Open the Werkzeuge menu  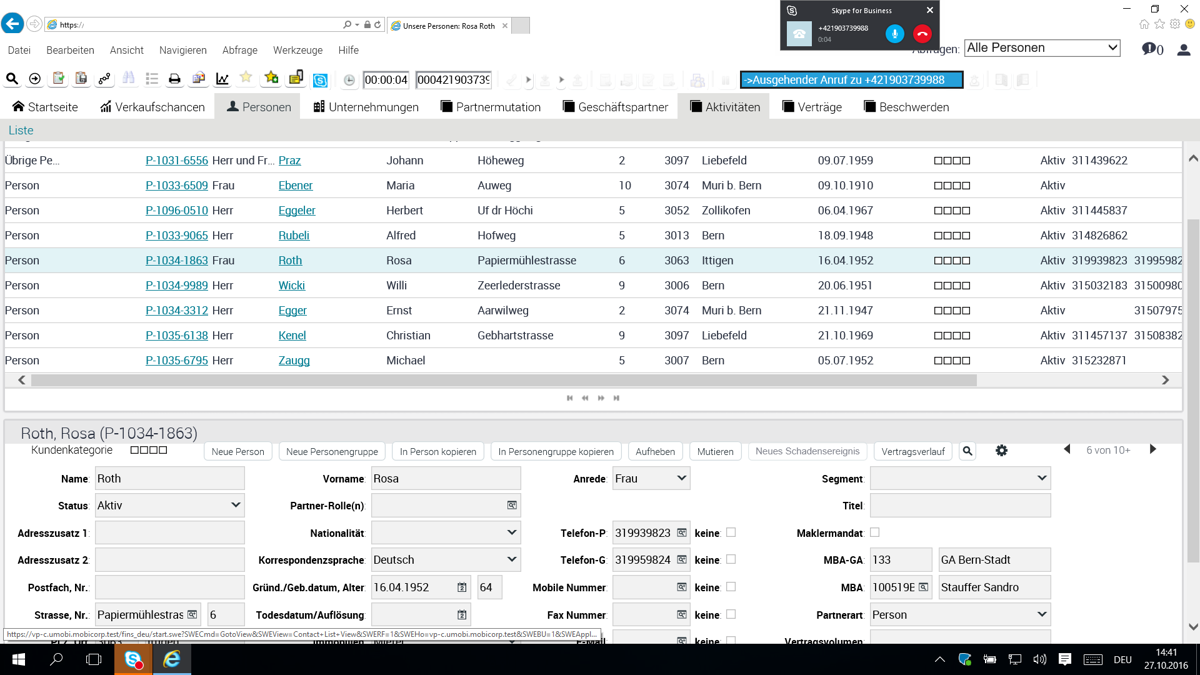pos(297,50)
